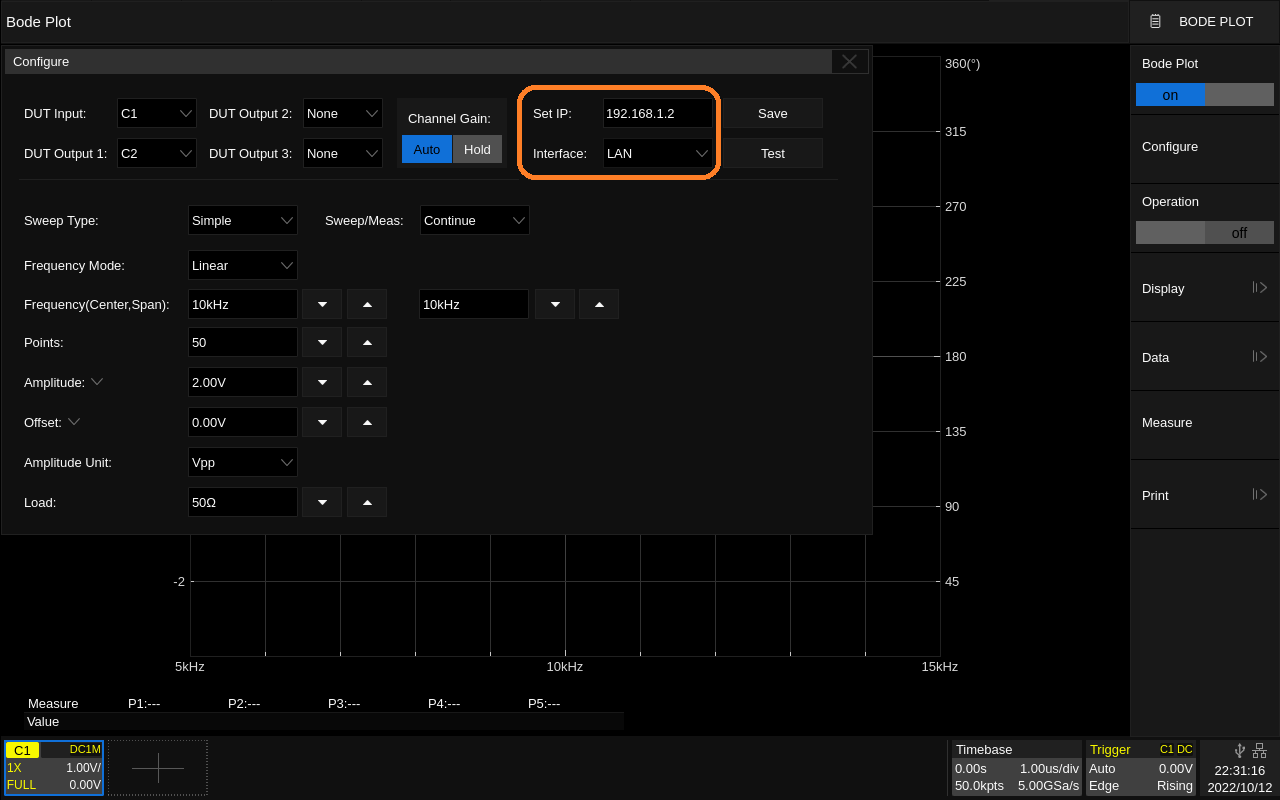Decrease the frequency span with down arrow

(555, 304)
